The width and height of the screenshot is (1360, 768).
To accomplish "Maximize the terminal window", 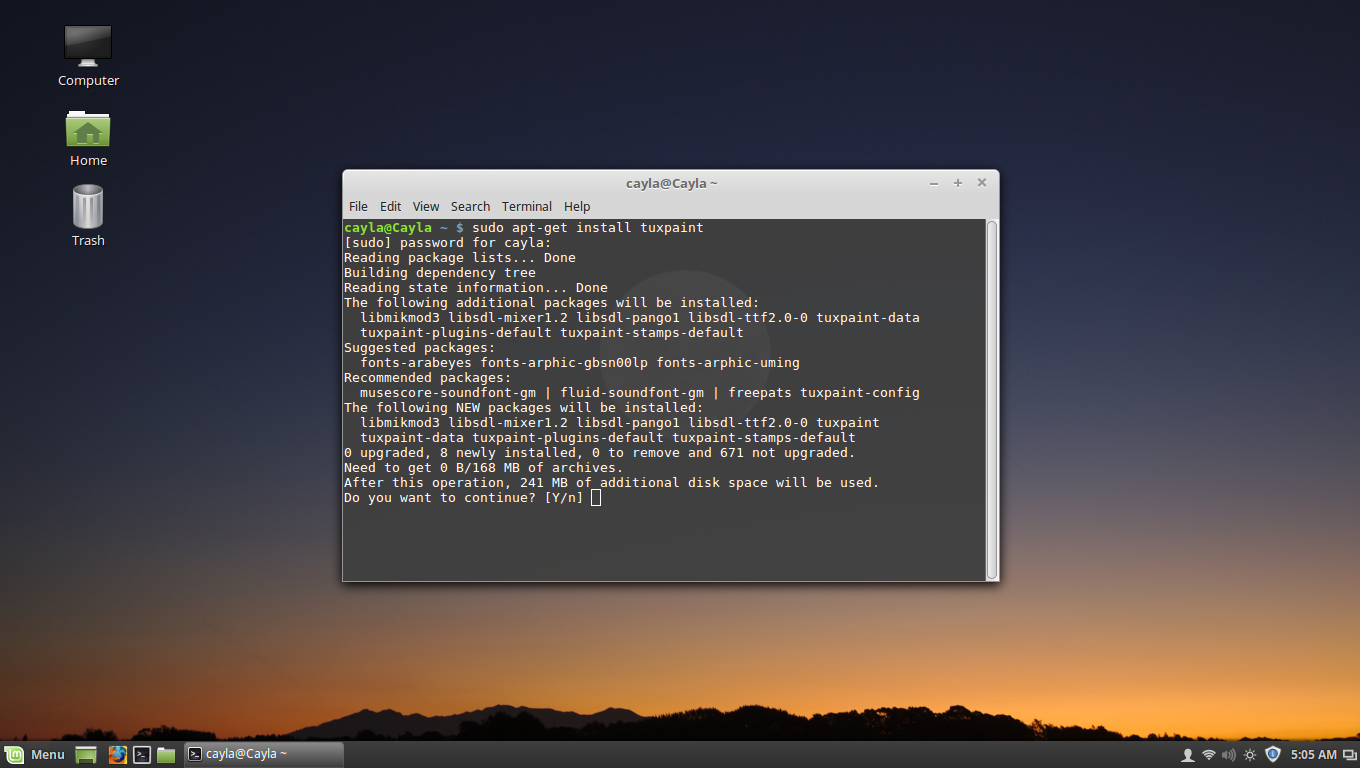I will [x=958, y=183].
